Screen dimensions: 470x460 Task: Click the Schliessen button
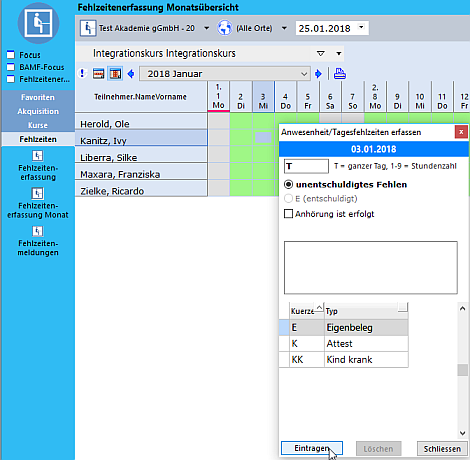coord(442,449)
